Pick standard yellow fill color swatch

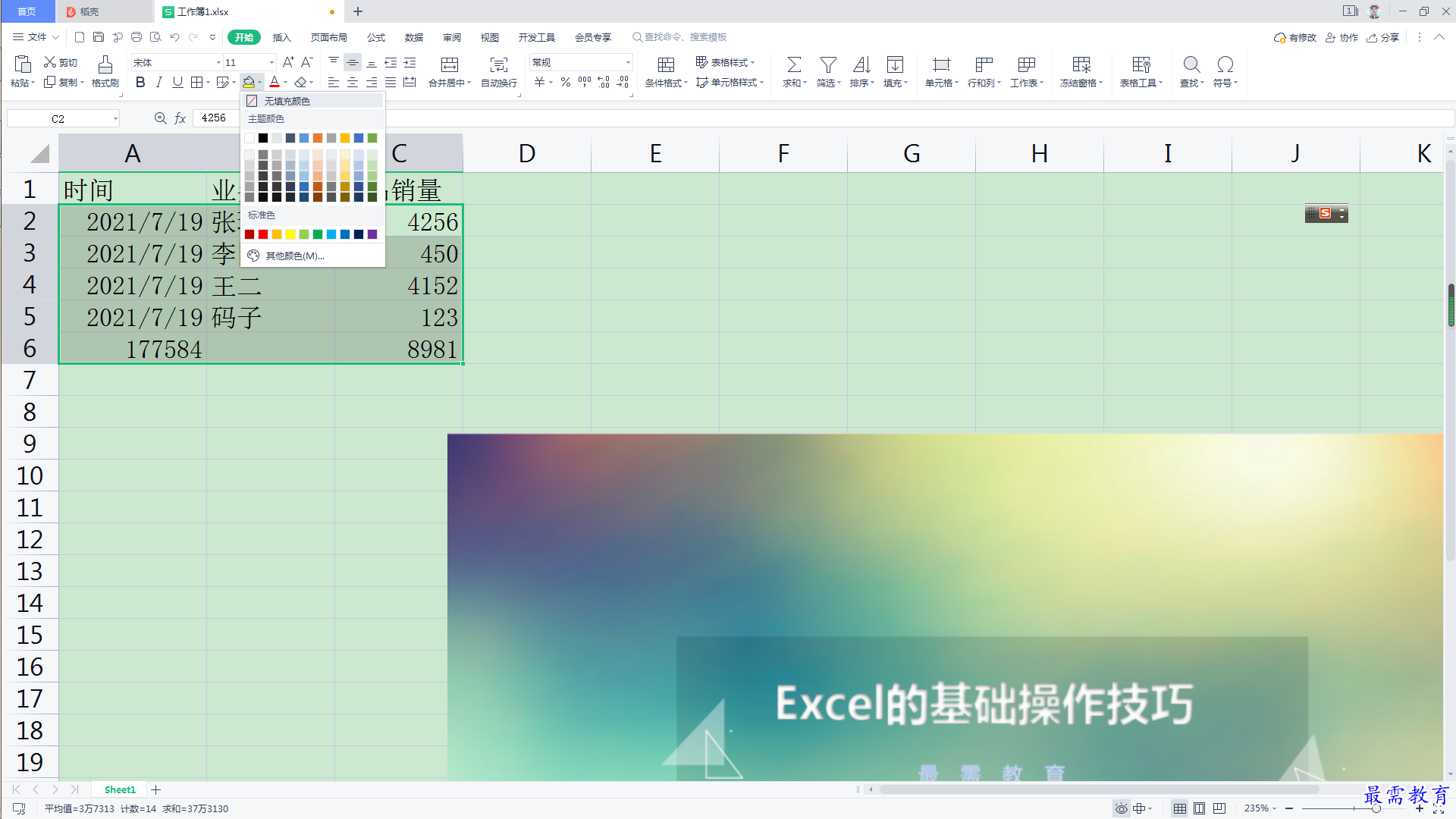pos(290,234)
